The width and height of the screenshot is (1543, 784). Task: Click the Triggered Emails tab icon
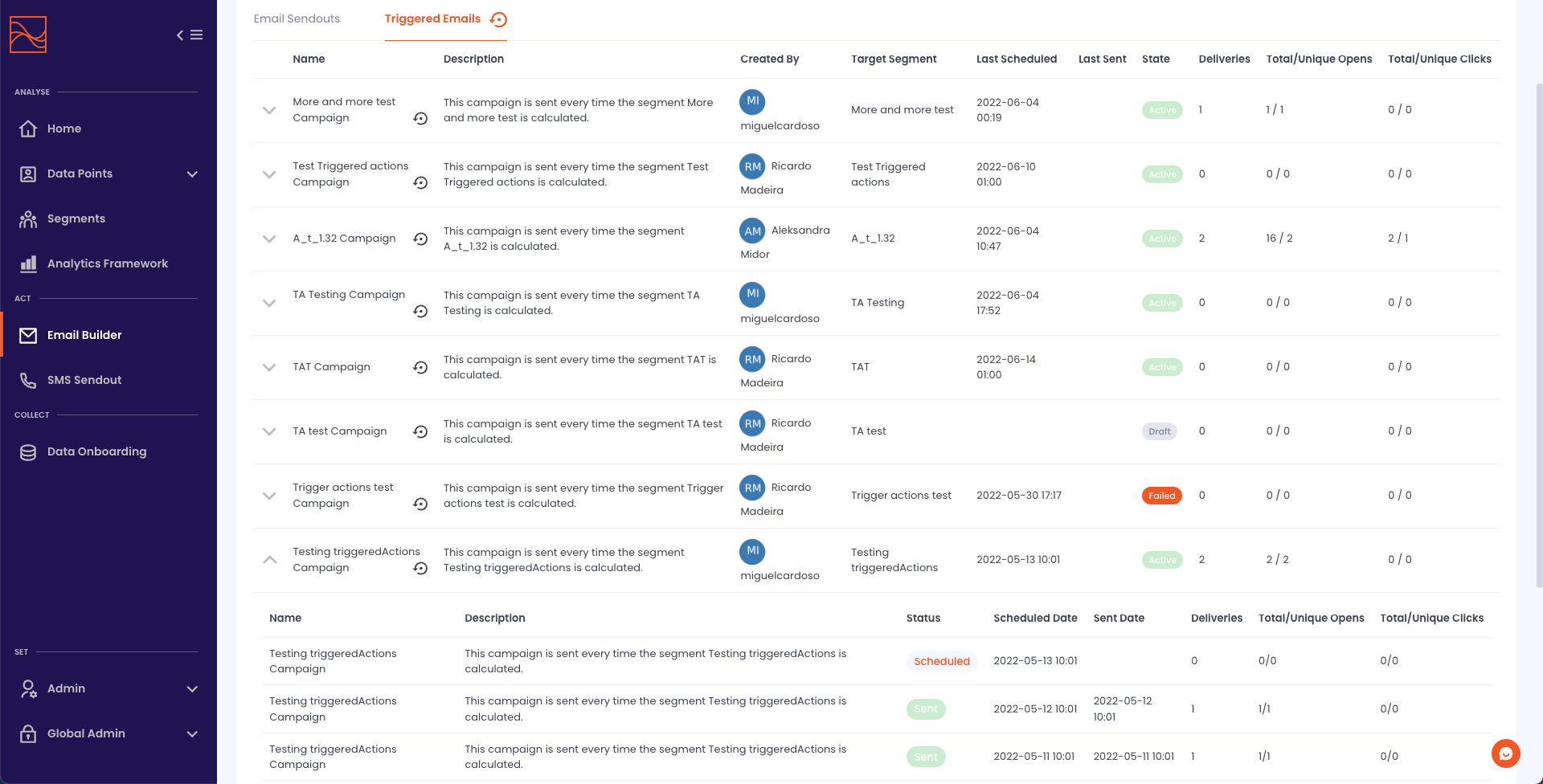pyautogui.click(x=499, y=19)
